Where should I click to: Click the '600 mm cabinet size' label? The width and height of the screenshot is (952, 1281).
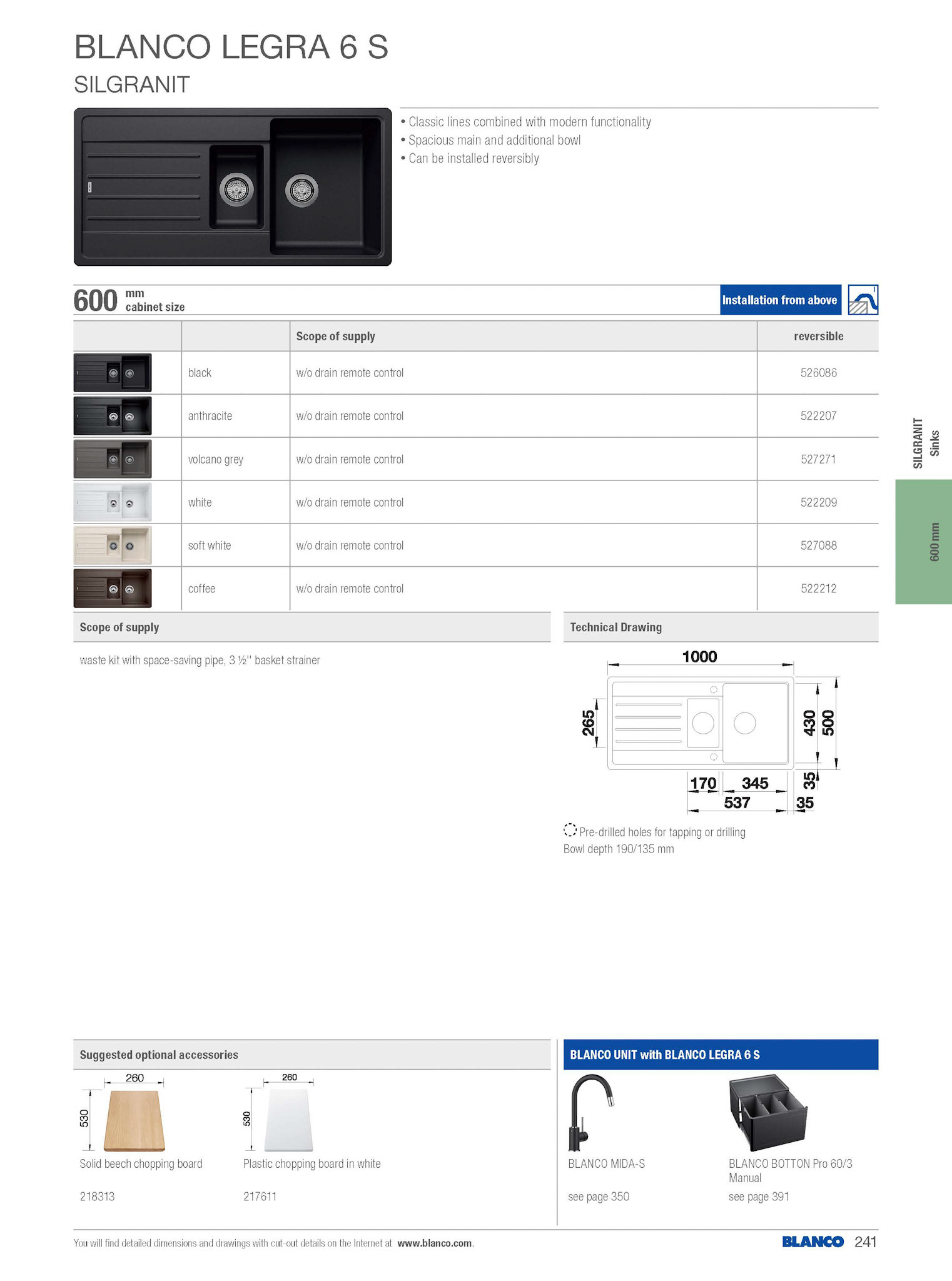(129, 300)
